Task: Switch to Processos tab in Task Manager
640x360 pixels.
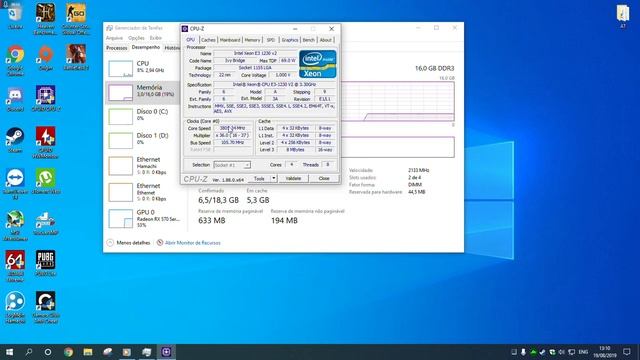Action: (x=117, y=48)
